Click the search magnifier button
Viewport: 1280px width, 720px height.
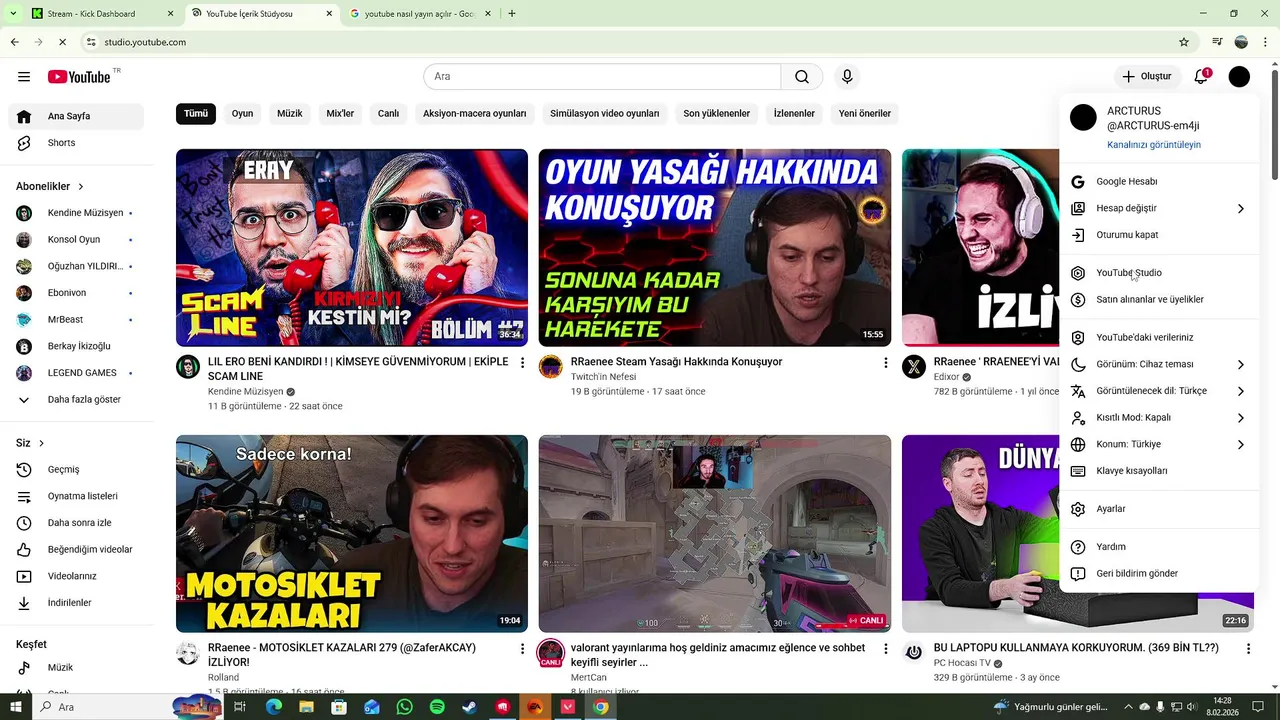coord(802,77)
